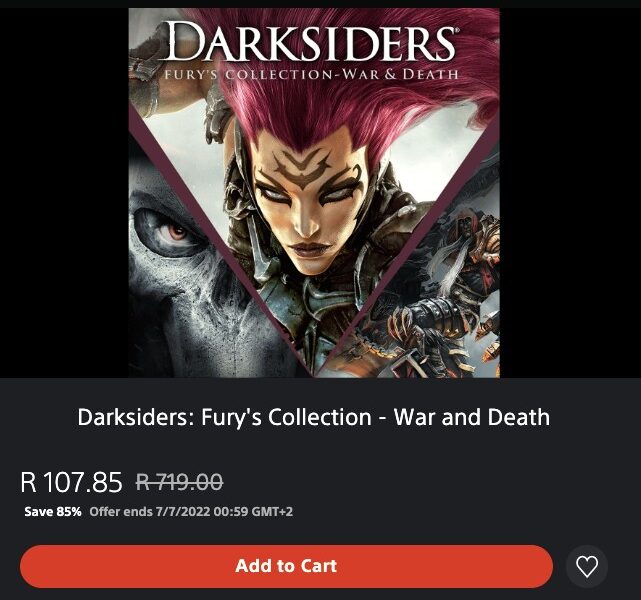Viewport: 641px width, 600px height.
Task: Click Fury's face in the cover artwork
Action: (309, 204)
